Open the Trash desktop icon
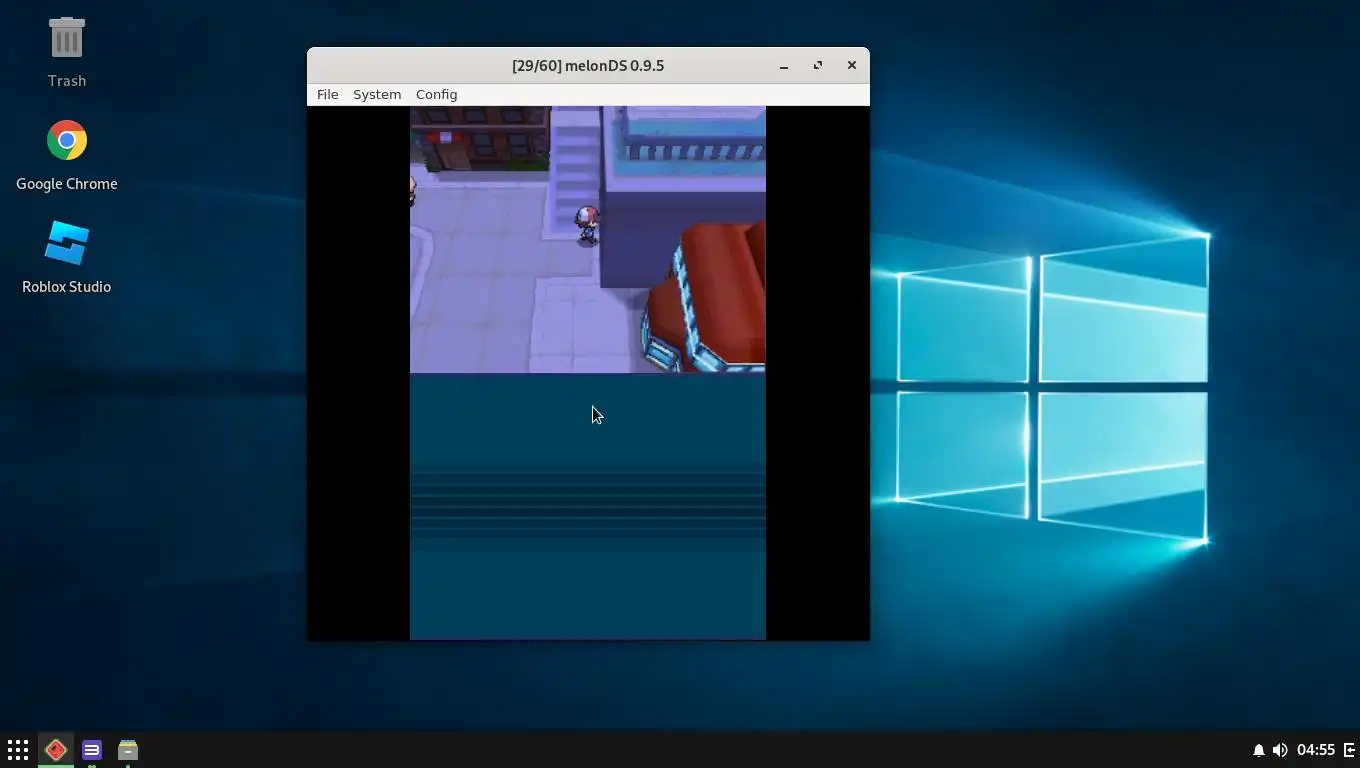Viewport: 1360px width, 768px height. pos(67,52)
